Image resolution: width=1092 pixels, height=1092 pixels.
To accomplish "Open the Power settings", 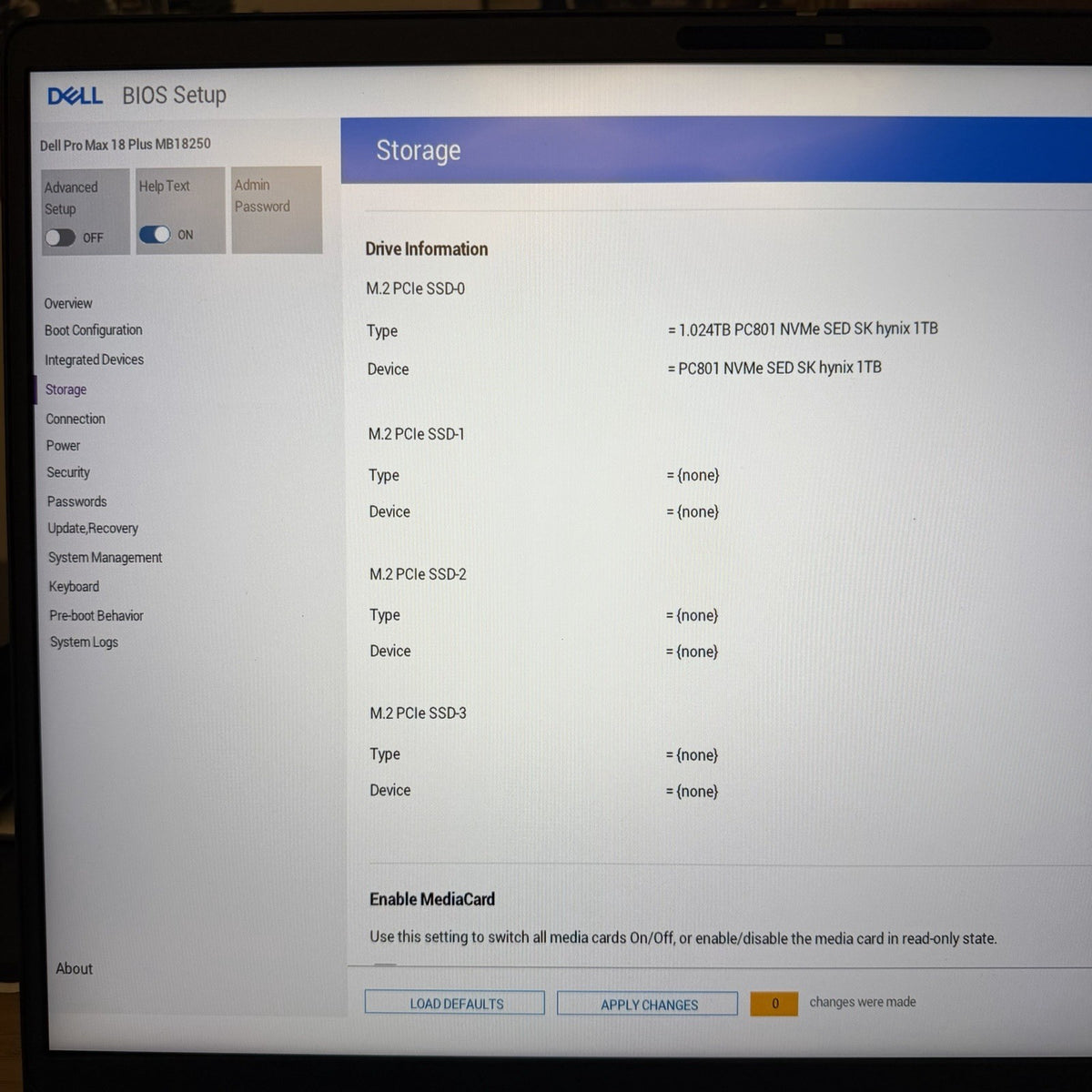I will [x=64, y=446].
